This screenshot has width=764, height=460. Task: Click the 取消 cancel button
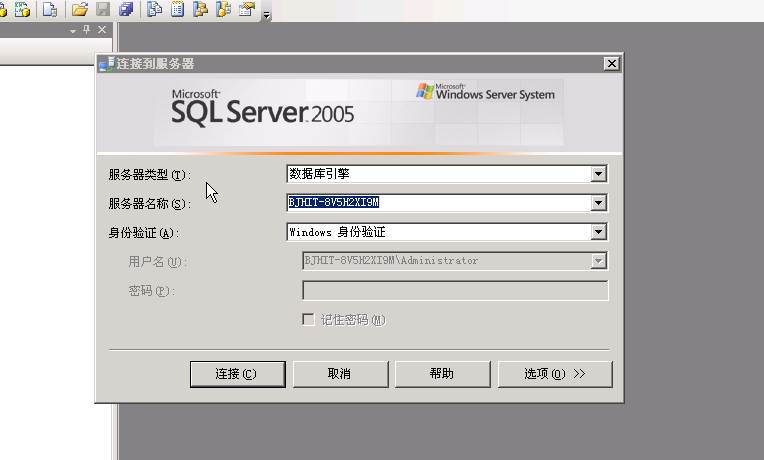[x=341, y=374]
